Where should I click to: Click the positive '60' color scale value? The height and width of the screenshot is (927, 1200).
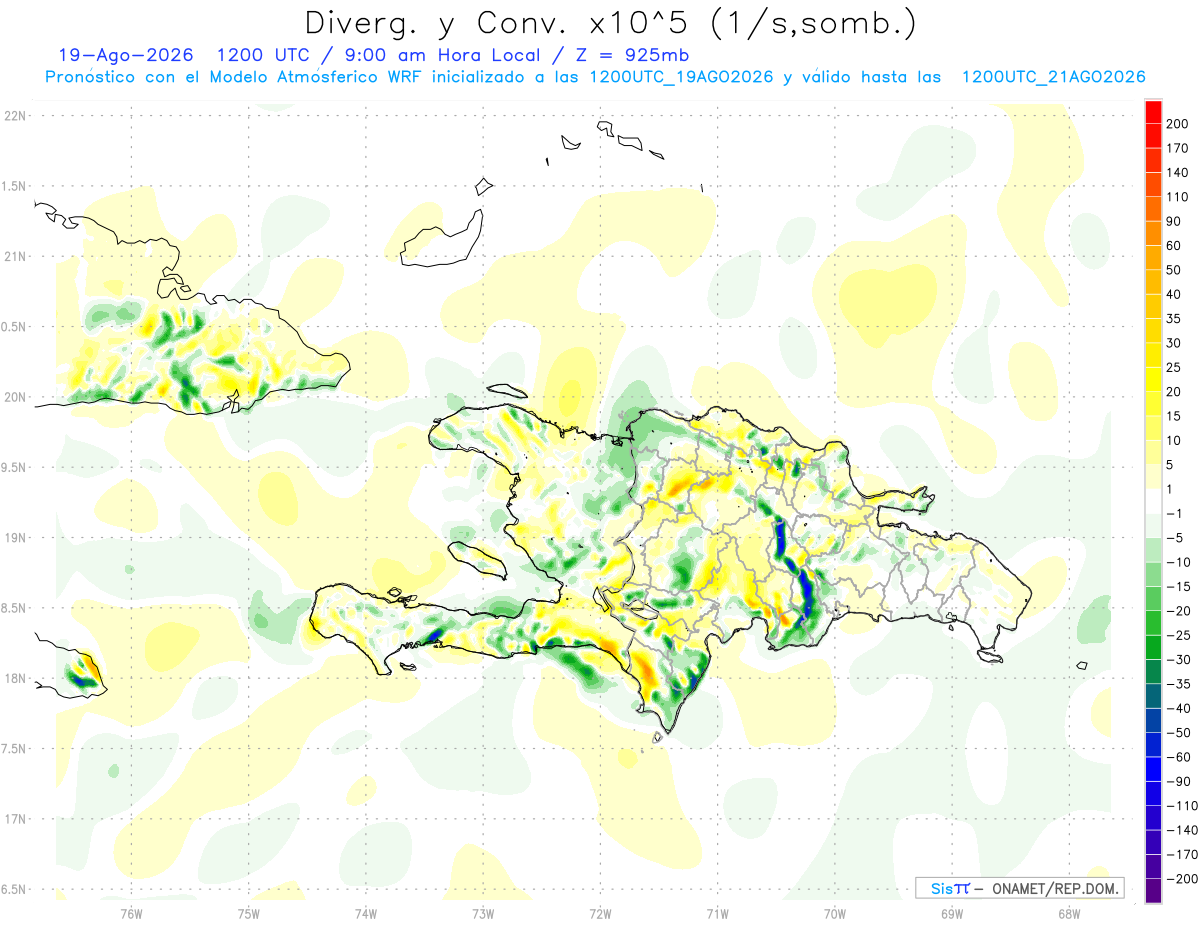point(1175,245)
